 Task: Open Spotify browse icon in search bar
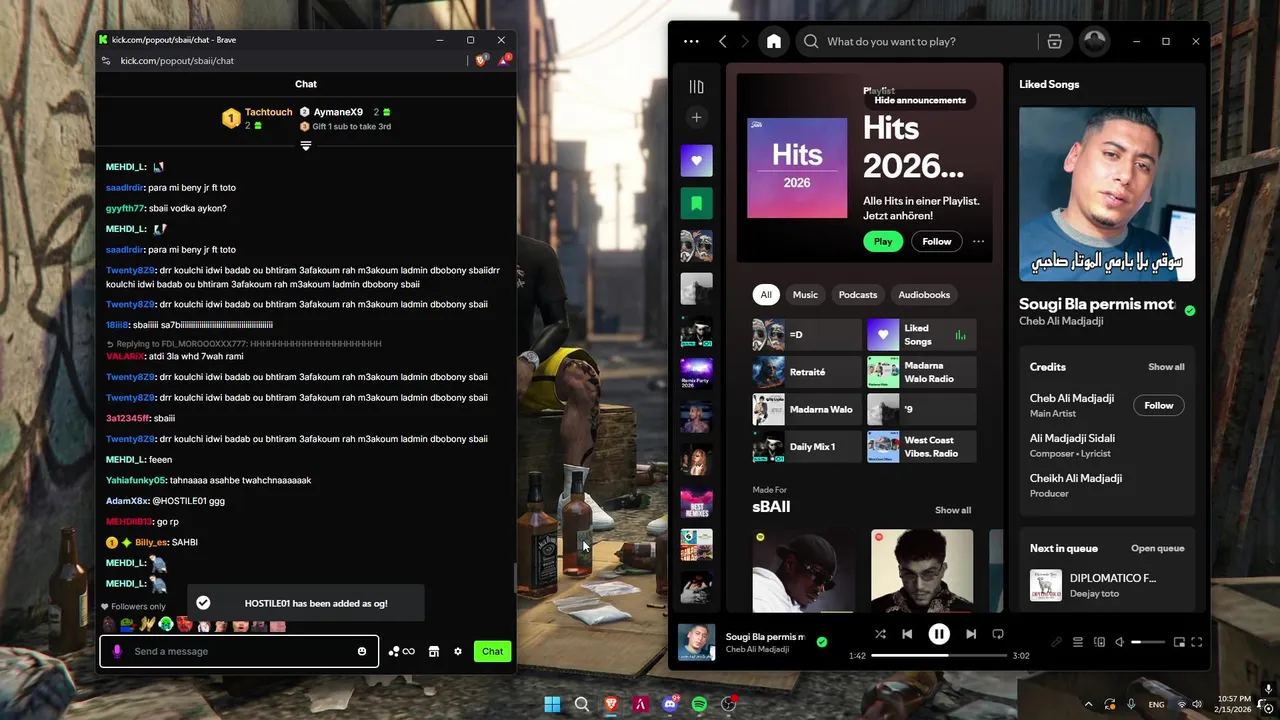point(1054,41)
